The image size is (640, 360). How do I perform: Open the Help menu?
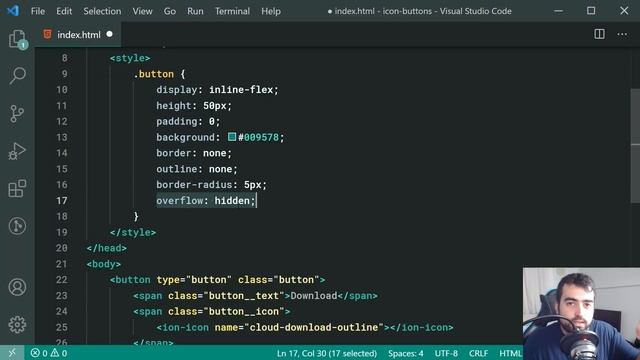click(x=271, y=11)
